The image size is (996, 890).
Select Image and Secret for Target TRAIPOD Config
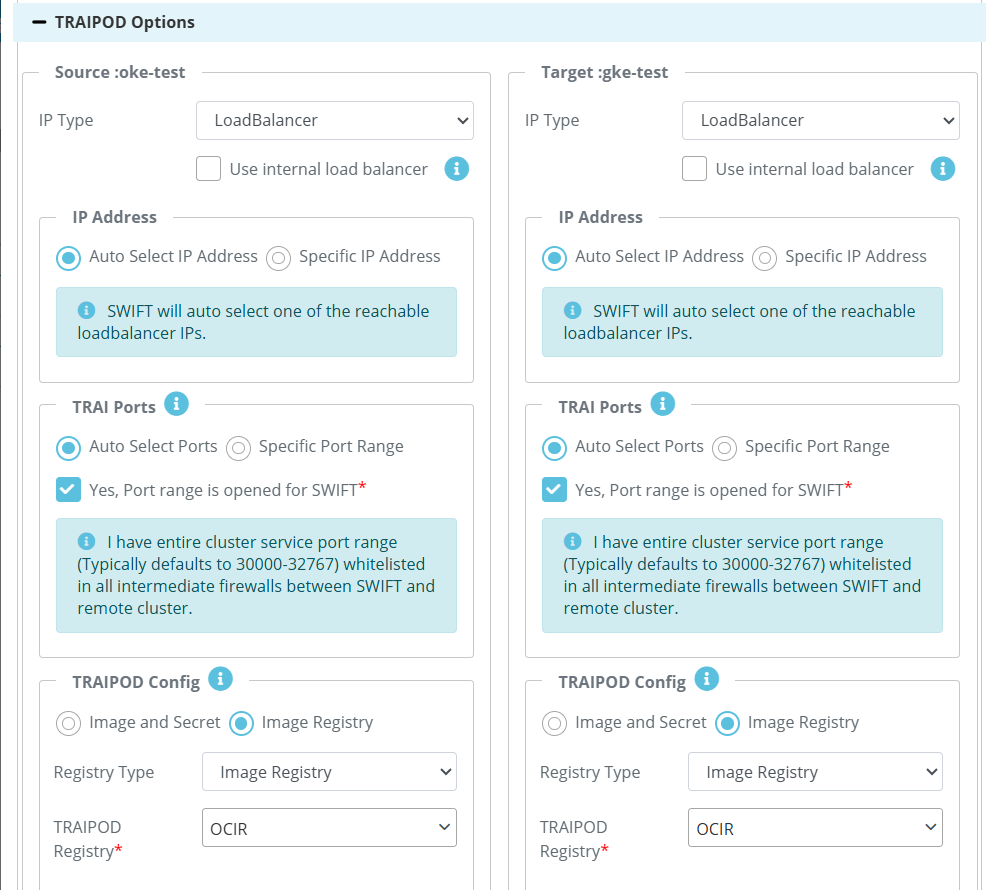pyautogui.click(x=555, y=724)
